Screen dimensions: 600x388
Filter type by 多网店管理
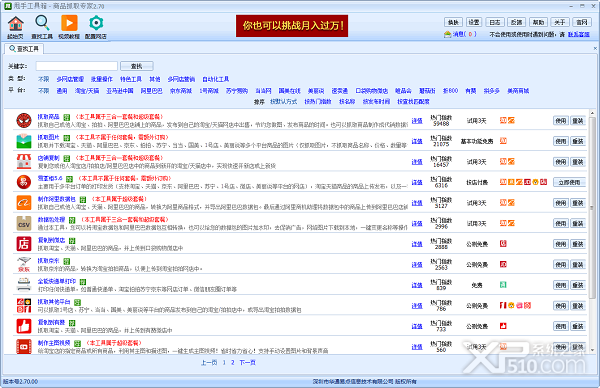click(70, 79)
